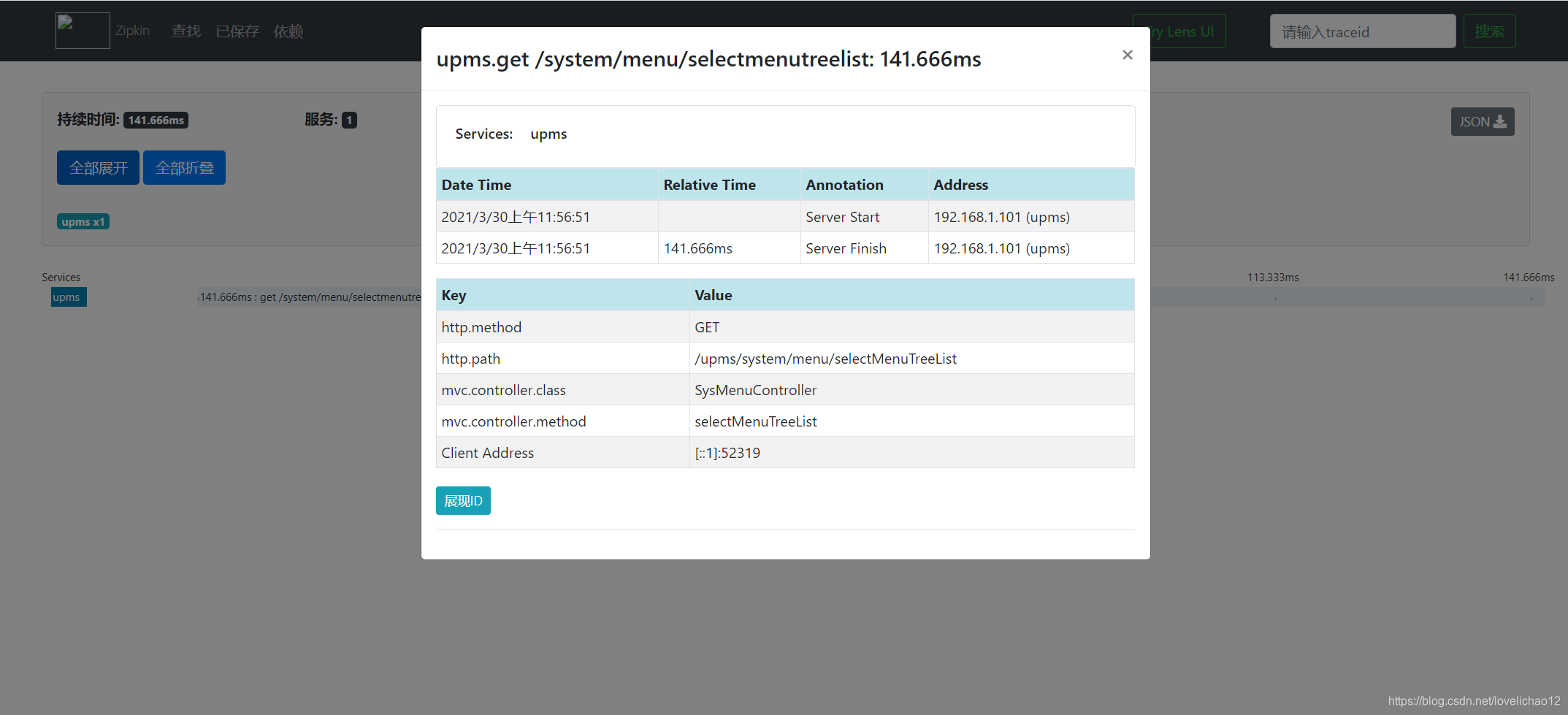This screenshot has height=715, width=1568.
Task: Click the Client Address value [::1]:52319
Action: point(727,452)
